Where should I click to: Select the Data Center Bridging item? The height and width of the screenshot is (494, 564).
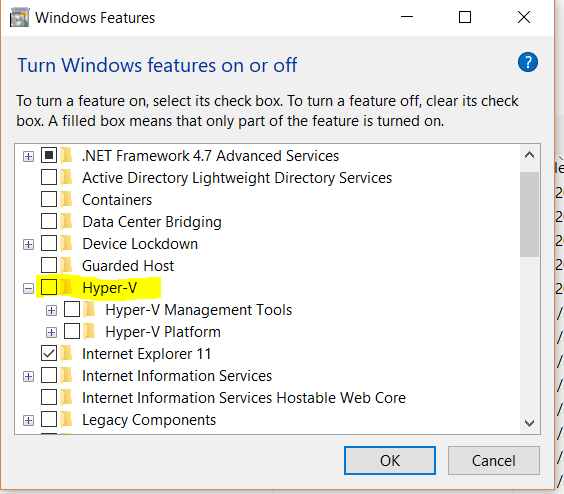(152, 222)
